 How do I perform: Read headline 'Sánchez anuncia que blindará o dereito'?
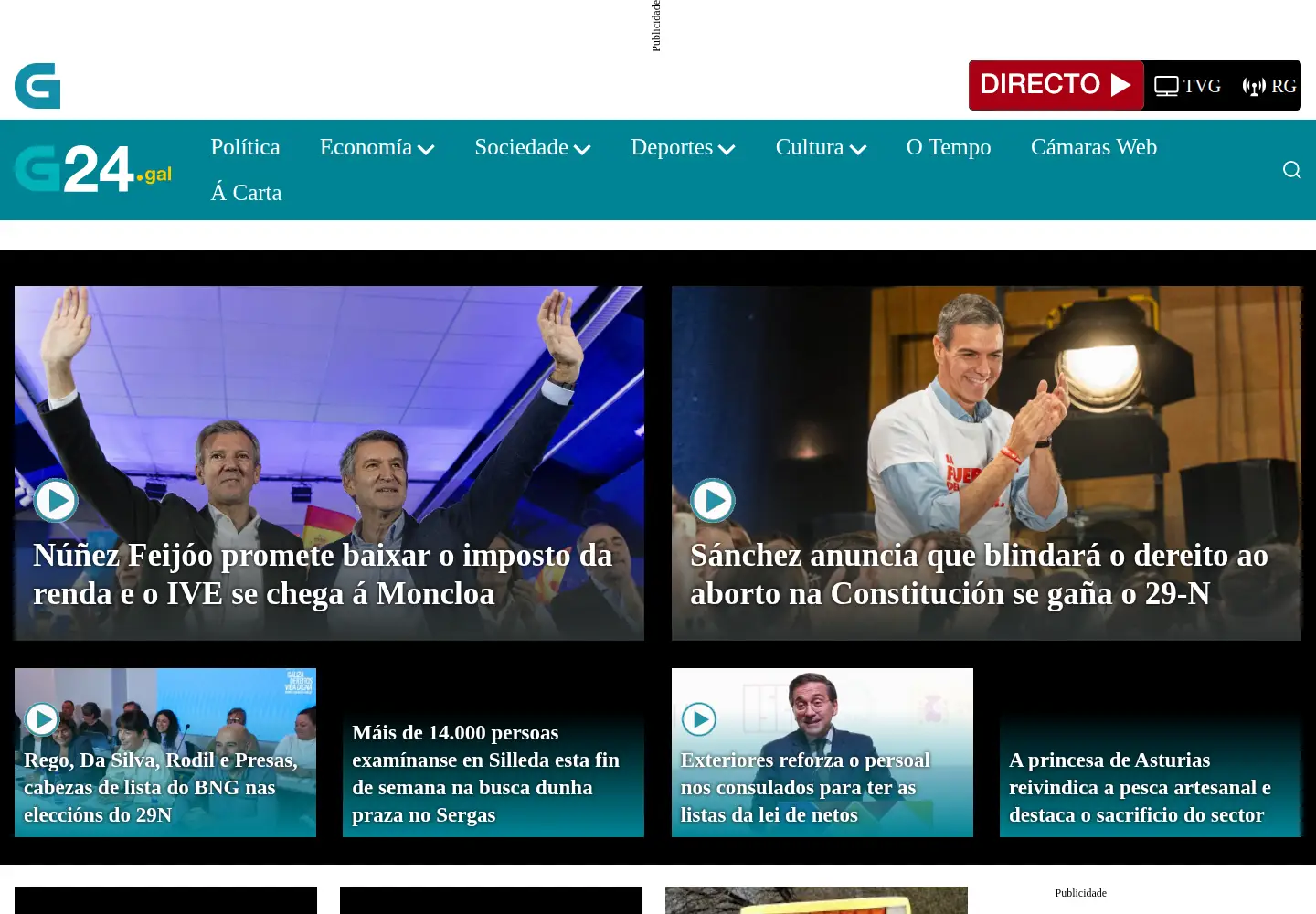click(979, 574)
